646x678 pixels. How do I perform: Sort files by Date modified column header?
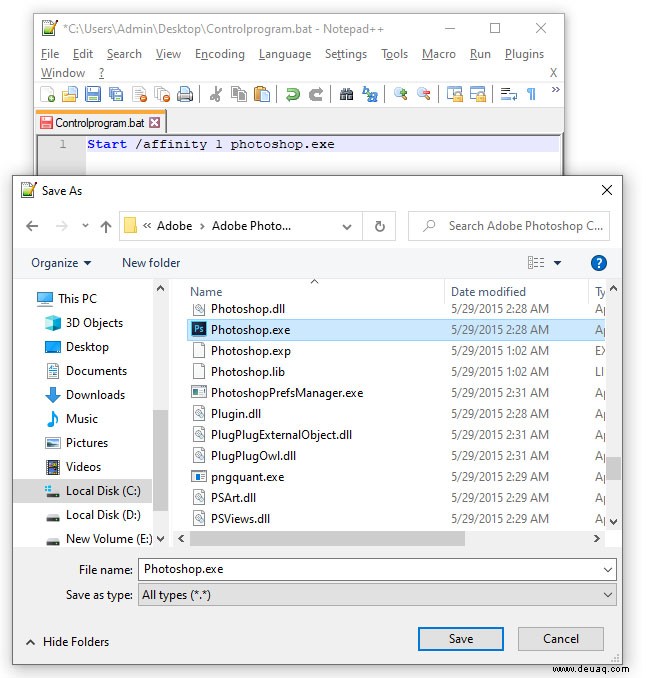tap(488, 292)
